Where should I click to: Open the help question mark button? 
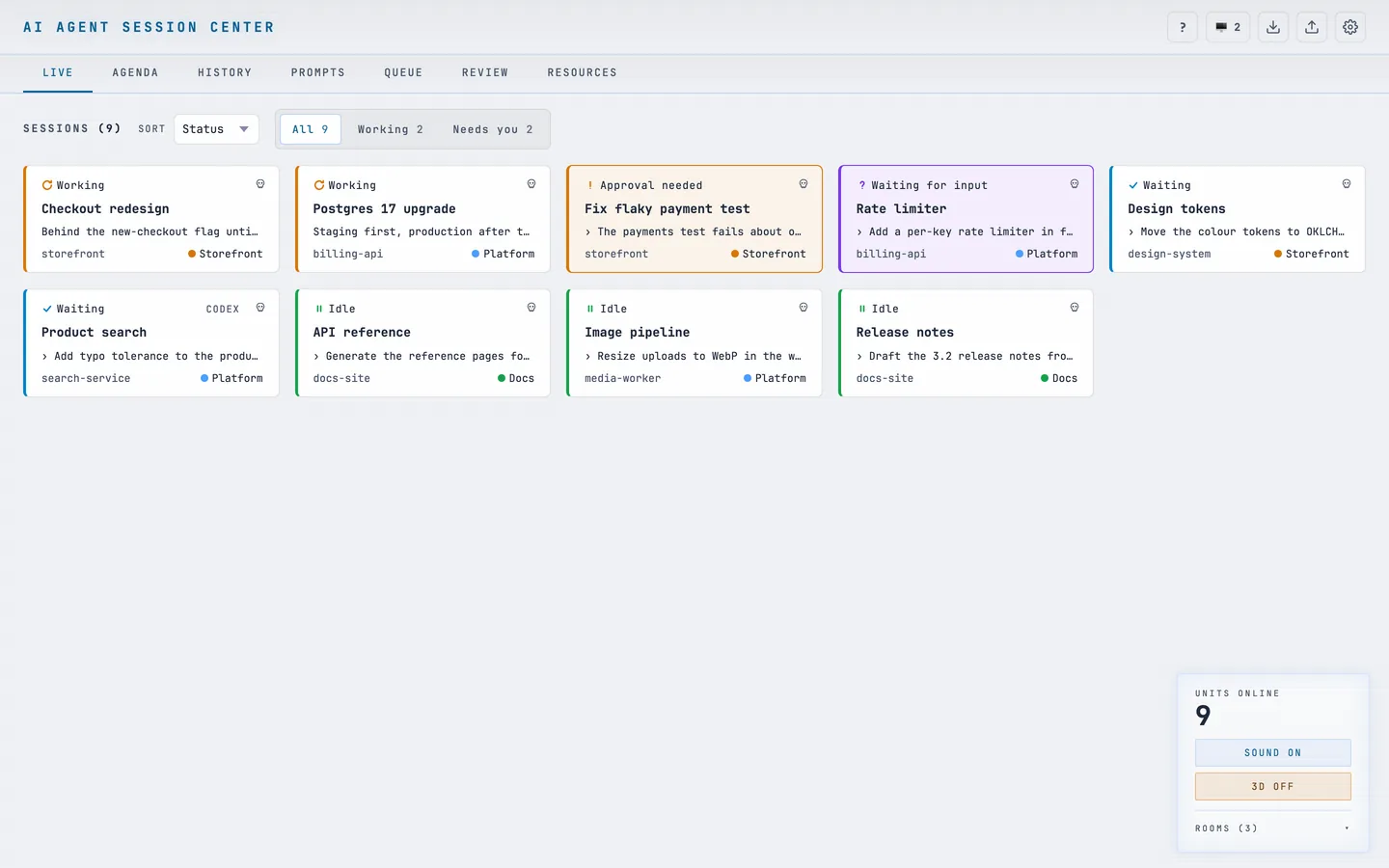tap(1183, 27)
